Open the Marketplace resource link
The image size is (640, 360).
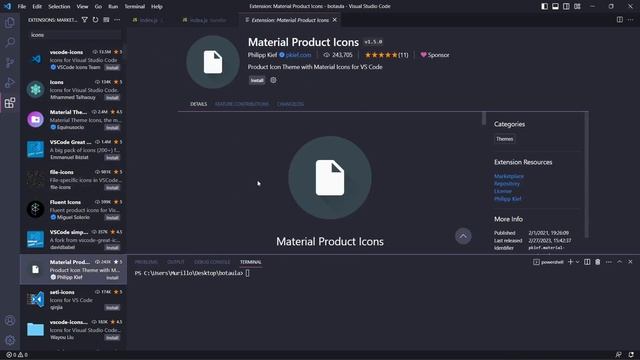509,176
